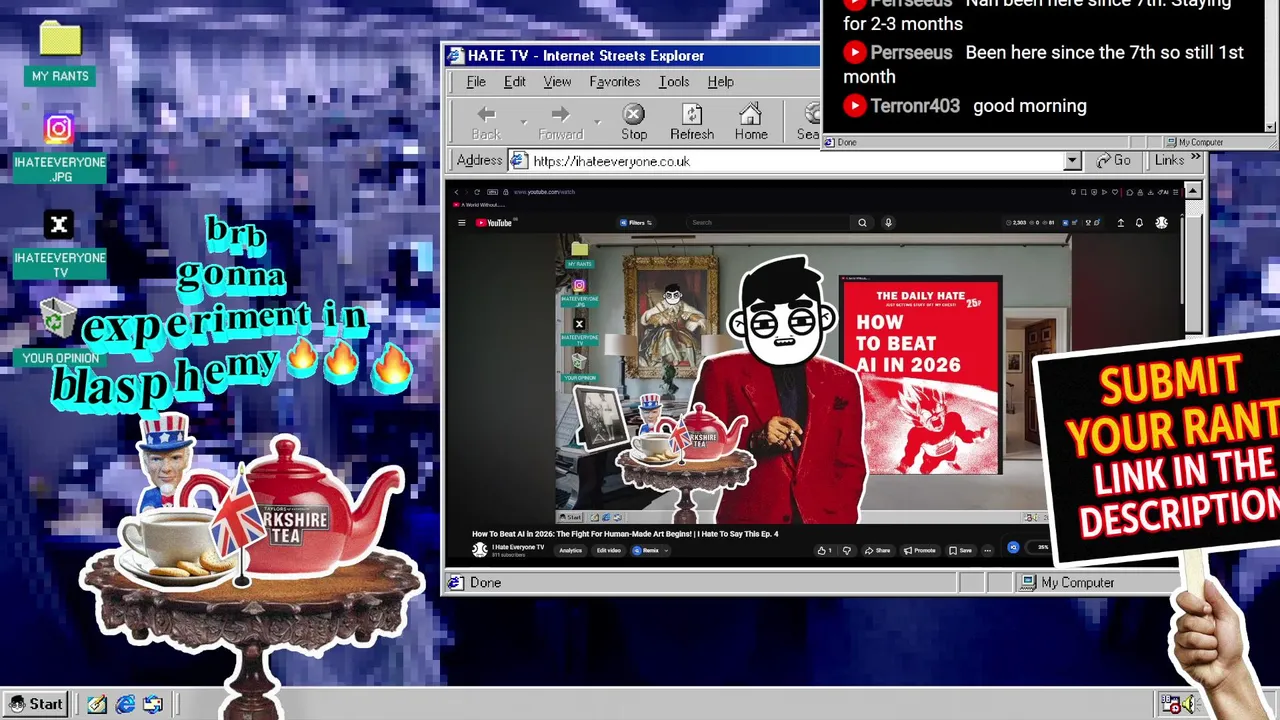The height and width of the screenshot is (720, 1280).
Task: Click the Home toolbar button
Action: tap(751, 123)
